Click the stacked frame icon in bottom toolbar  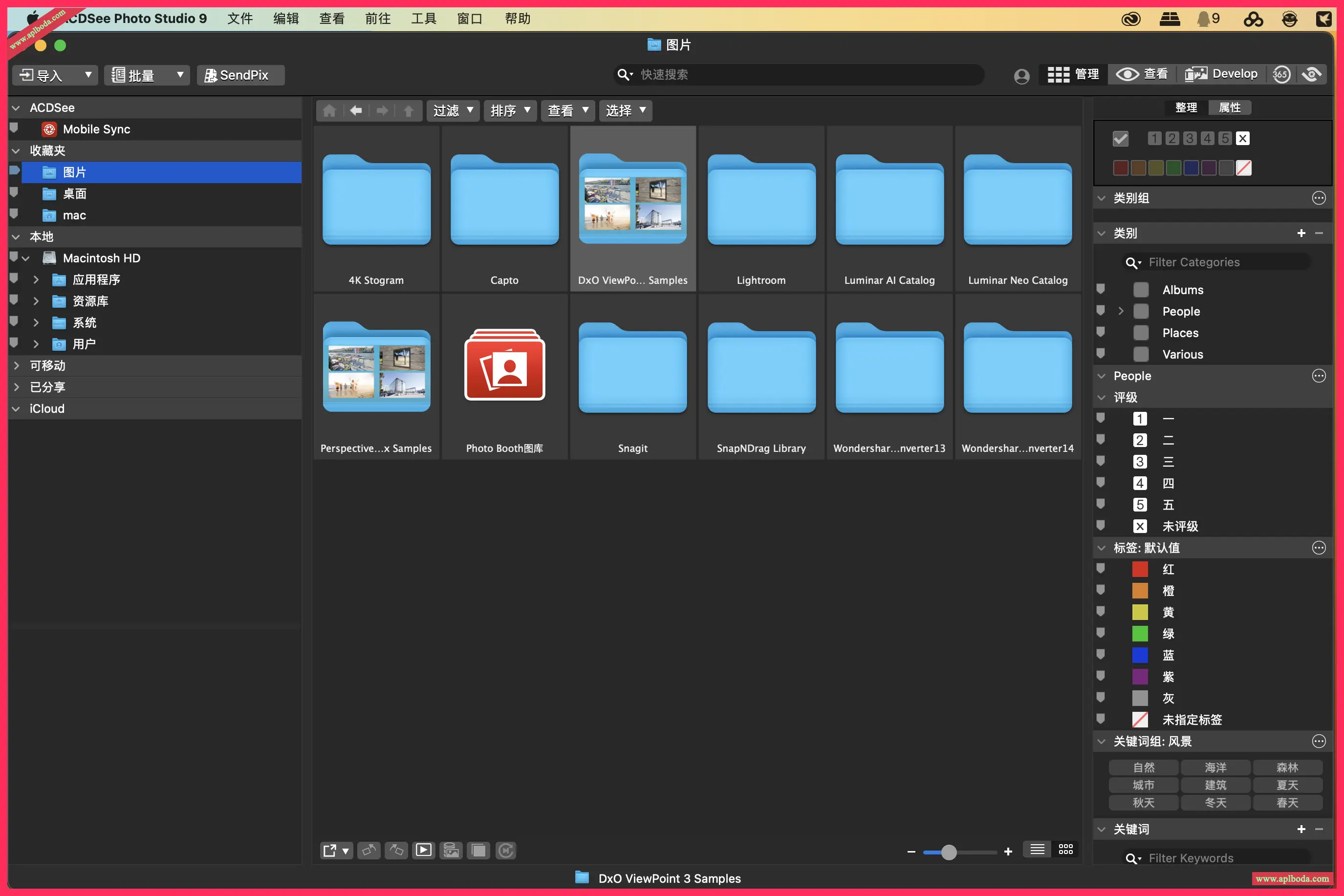click(x=478, y=850)
